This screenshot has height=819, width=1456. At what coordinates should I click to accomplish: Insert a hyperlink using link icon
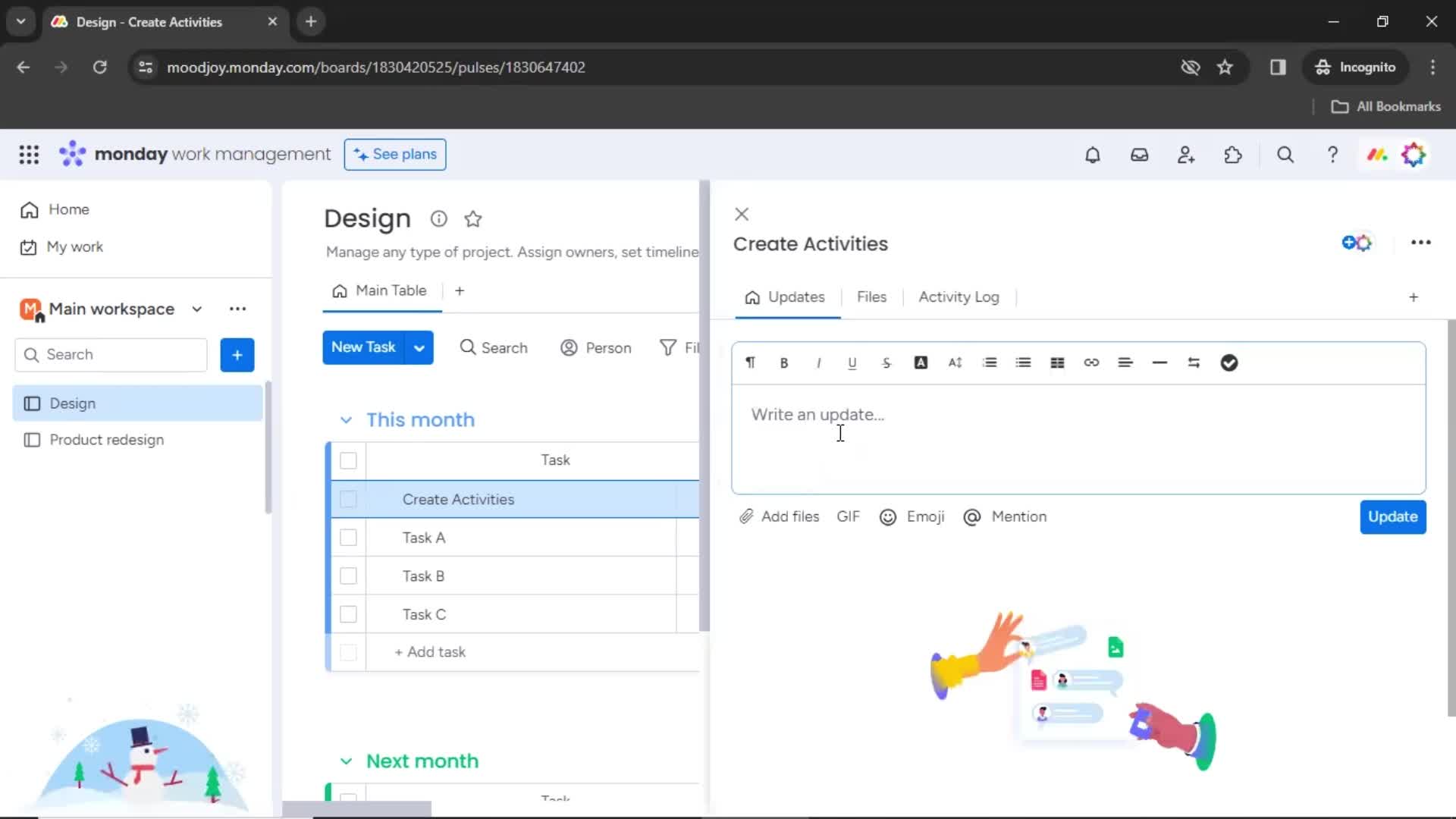pos(1091,362)
